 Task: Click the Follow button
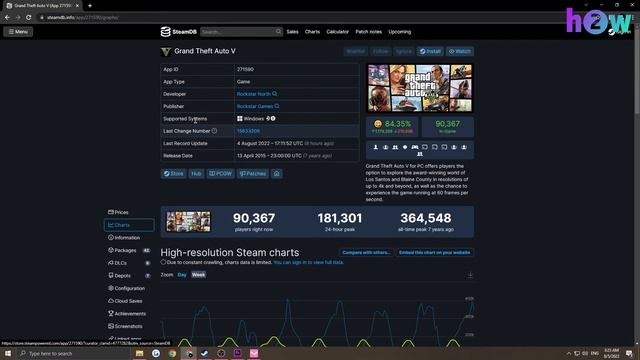pyautogui.click(x=380, y=51)
